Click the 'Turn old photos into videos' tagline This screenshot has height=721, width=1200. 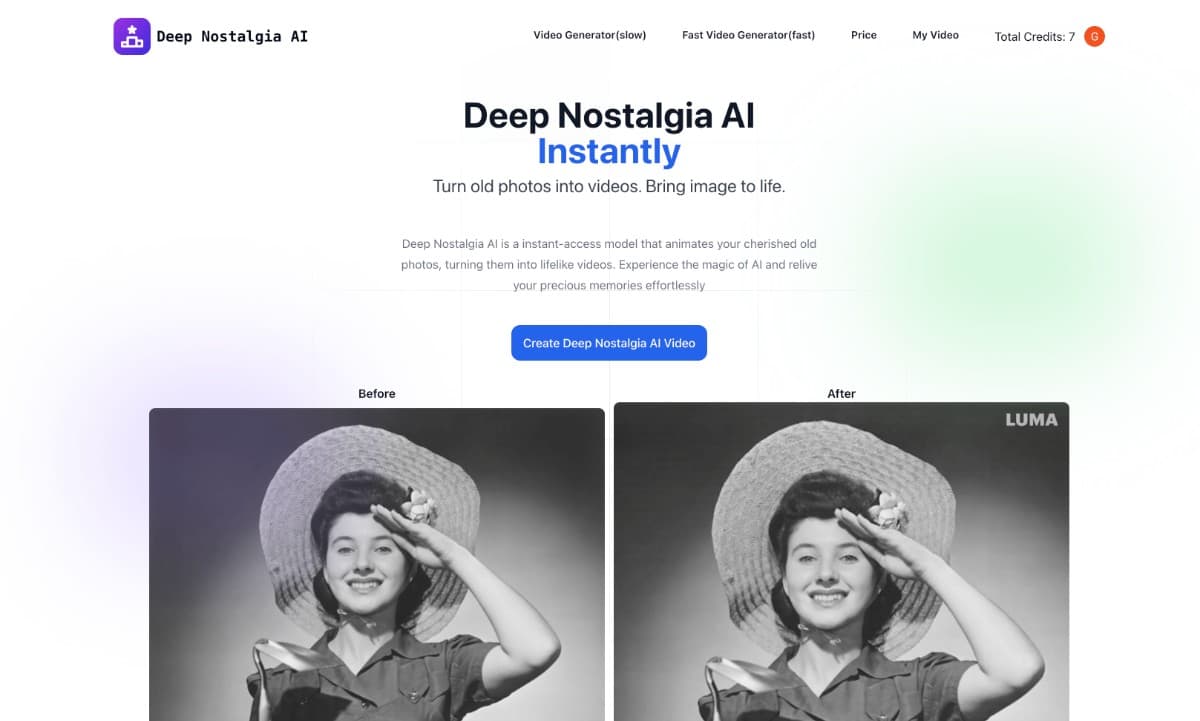tap(609, 187)
